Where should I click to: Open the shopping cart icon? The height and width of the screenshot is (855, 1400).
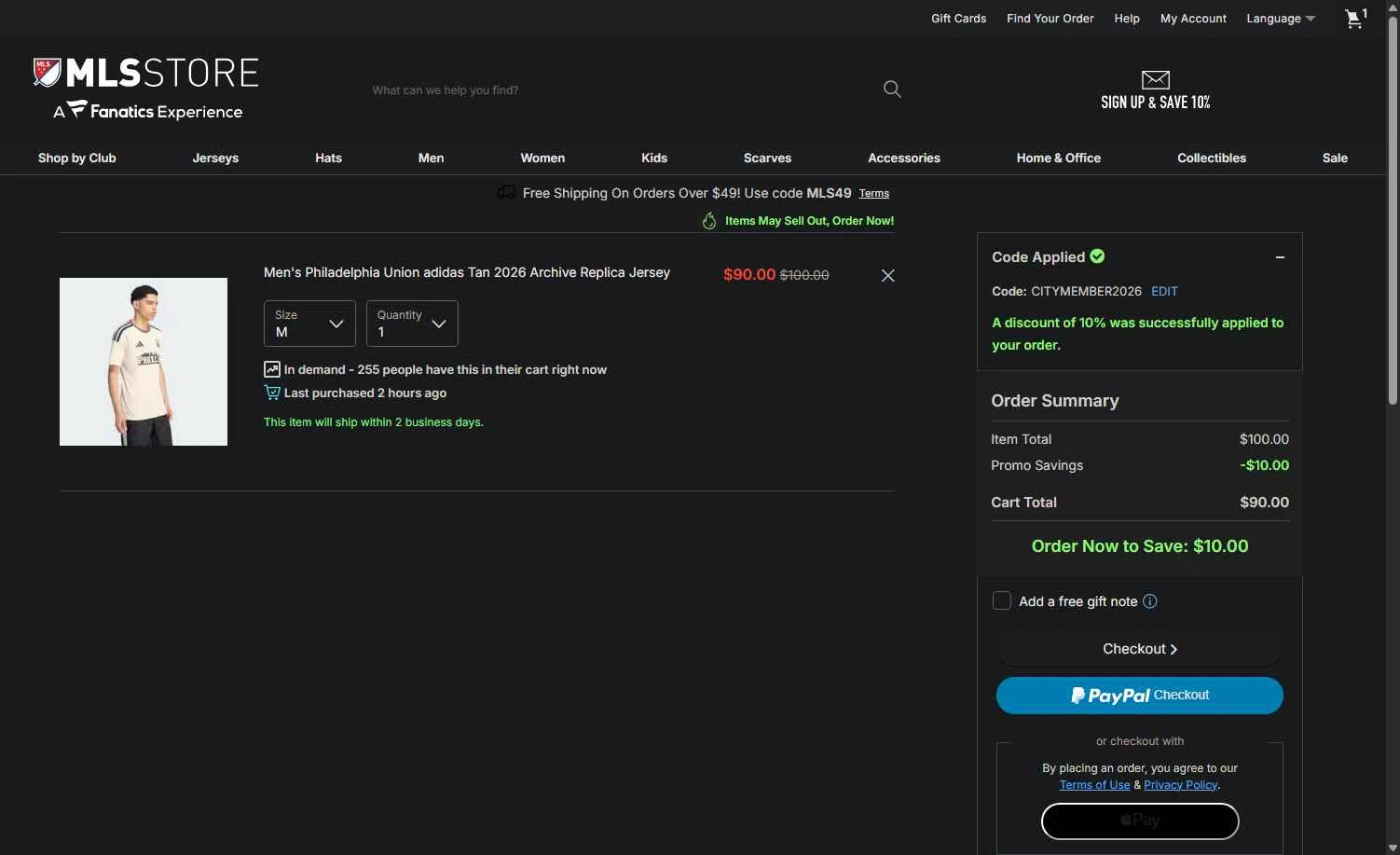[1356, 18]
